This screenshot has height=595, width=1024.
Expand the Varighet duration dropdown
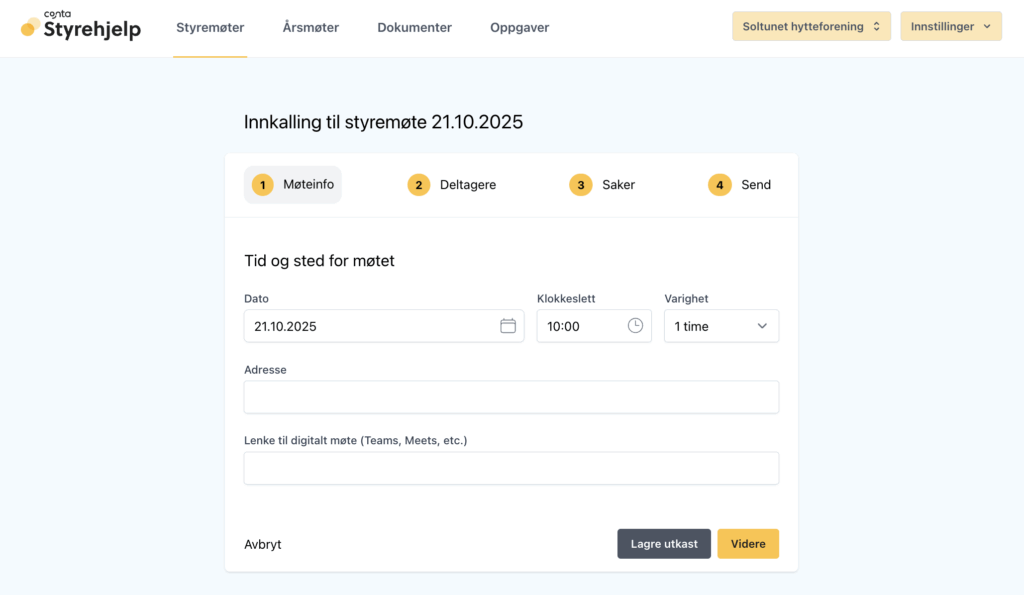point(721,326)
